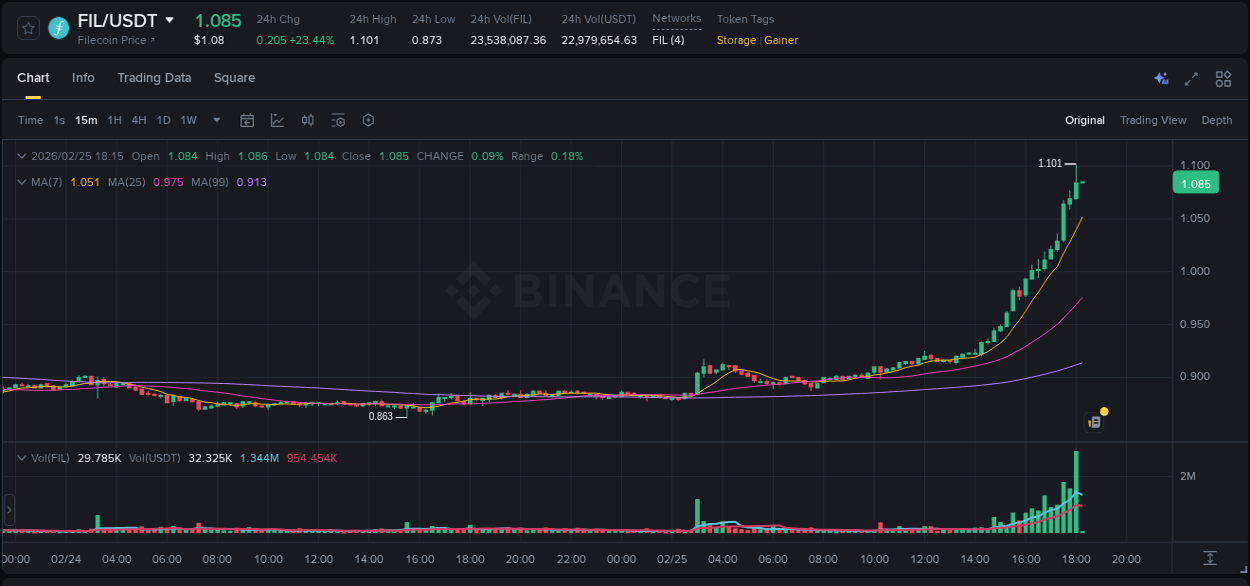Click the favorite star icon for FIL/USDT
This screenshot has width=1250, height=586.
click(27, 28)
